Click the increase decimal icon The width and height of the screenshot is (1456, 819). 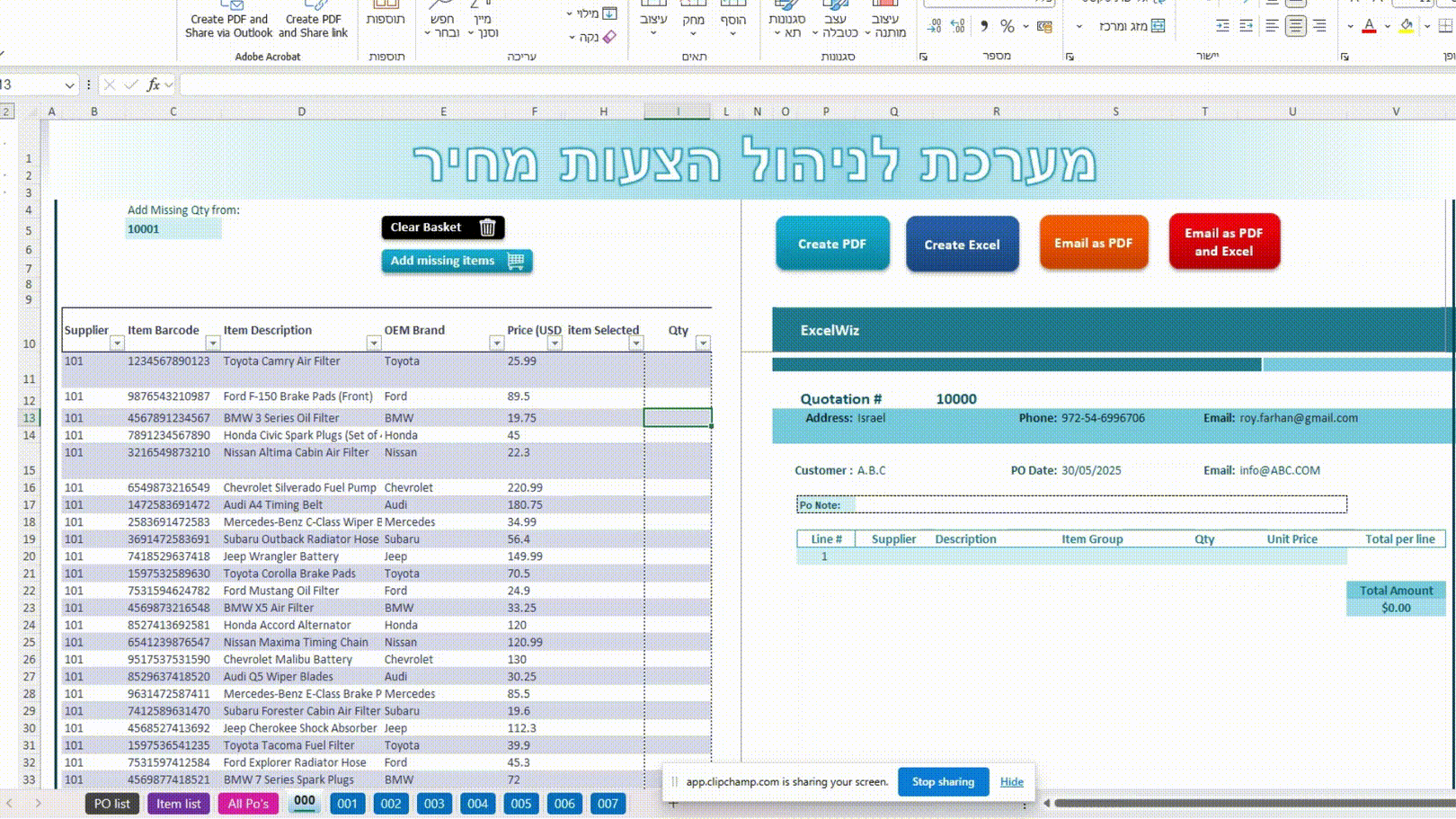(x=958, y=26)
